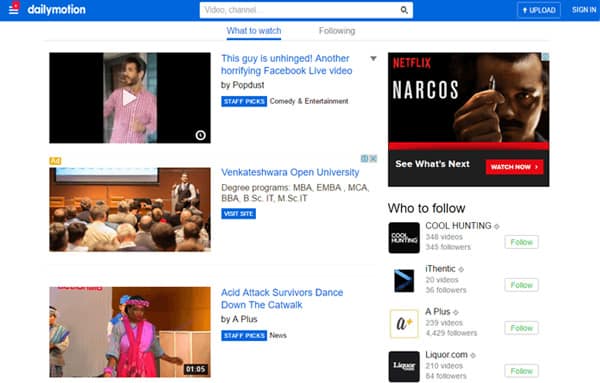This screenshot has width=600, height=383.
Task: Click the '20 videos' text under iThentic
Action: pyautogui.click(x=442, y=280)
